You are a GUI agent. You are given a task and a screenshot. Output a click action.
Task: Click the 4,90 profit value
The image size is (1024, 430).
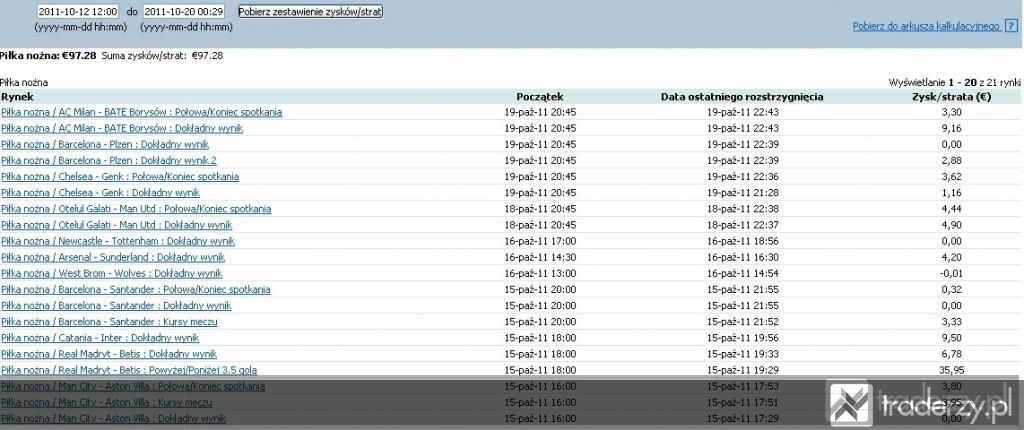(952, 225)
